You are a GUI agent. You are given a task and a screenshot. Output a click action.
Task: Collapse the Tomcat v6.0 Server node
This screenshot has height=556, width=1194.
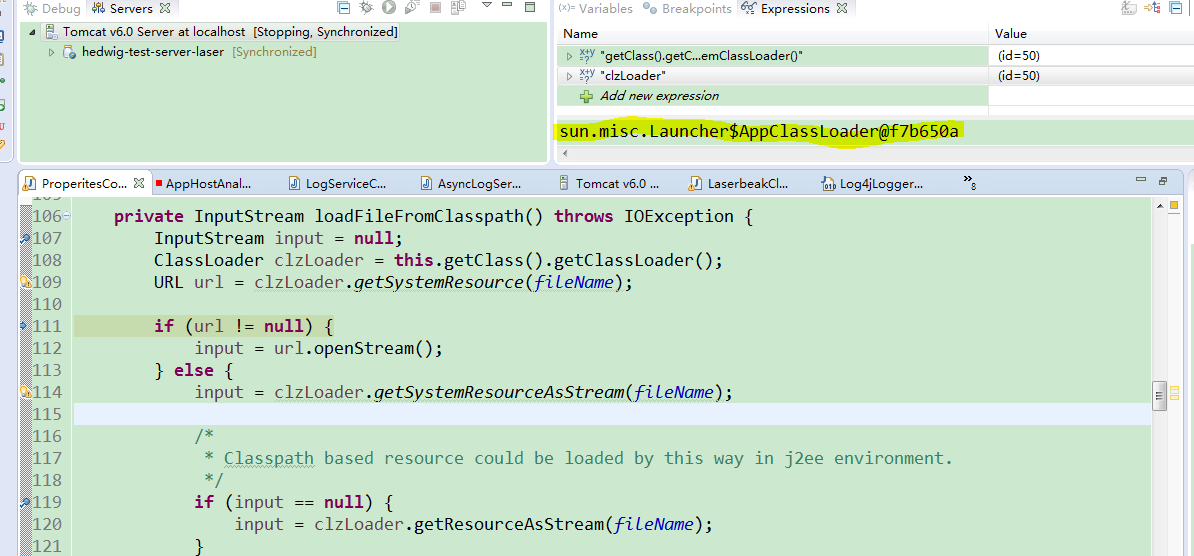[32, 32]
